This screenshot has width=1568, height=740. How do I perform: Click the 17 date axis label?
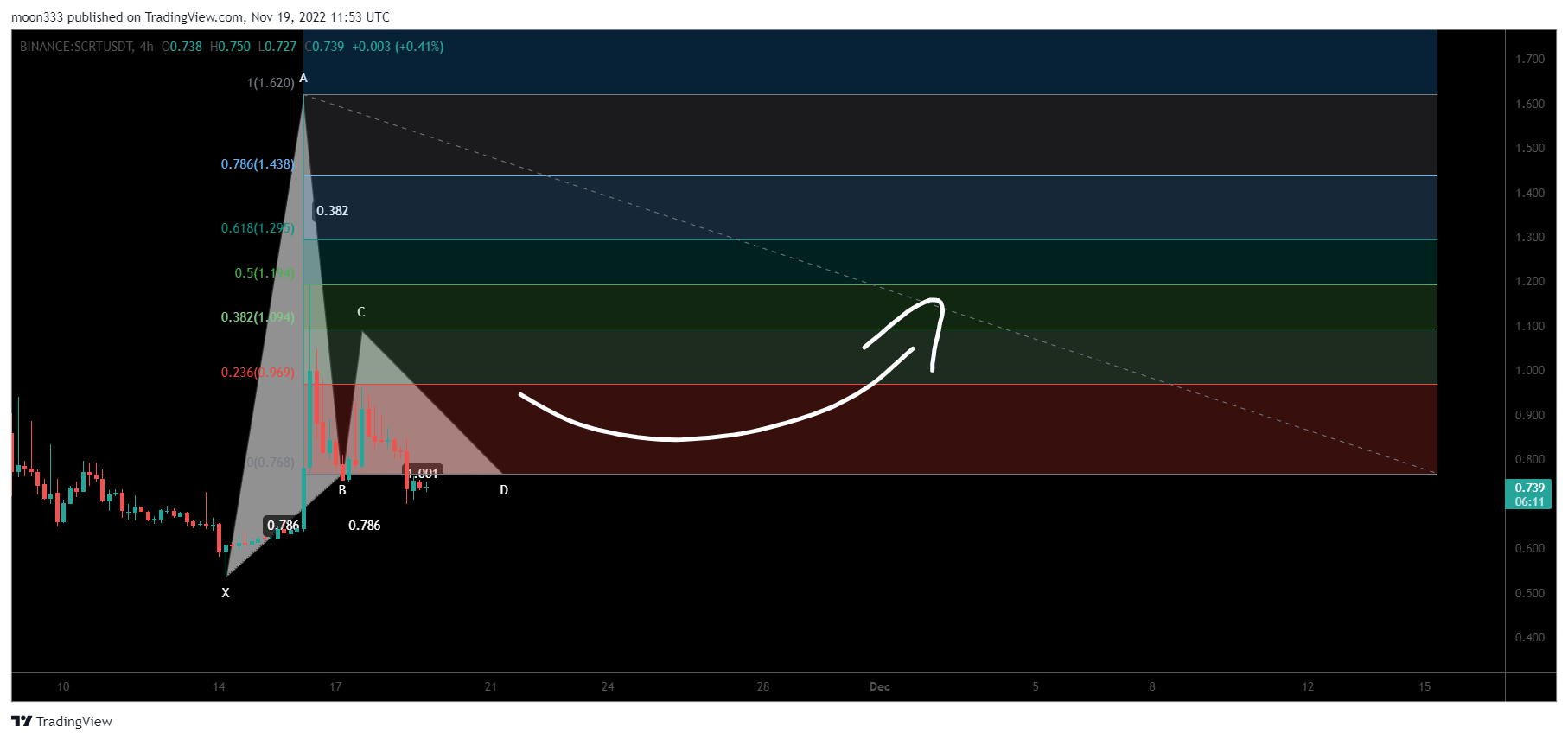[335, 687]
